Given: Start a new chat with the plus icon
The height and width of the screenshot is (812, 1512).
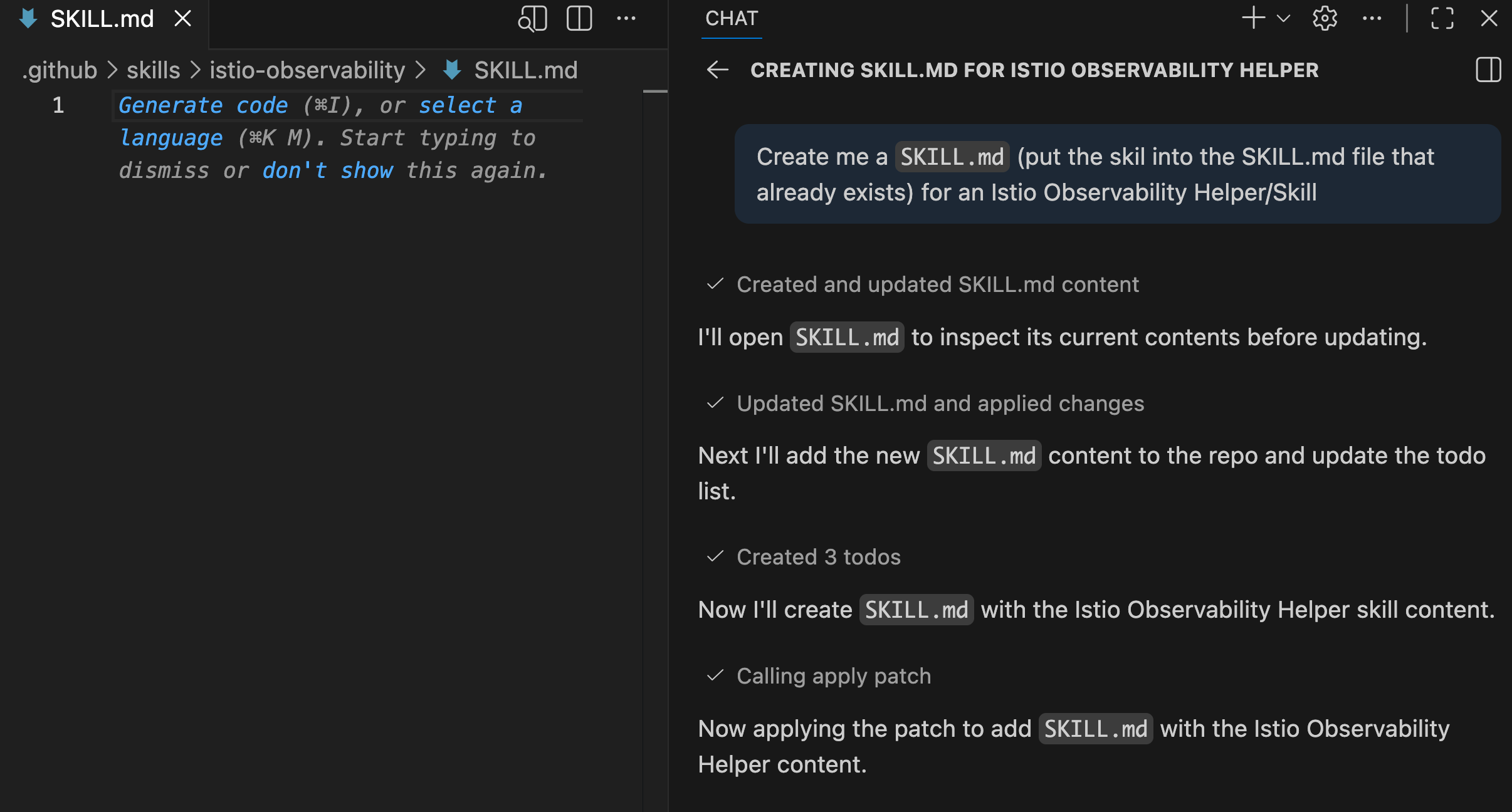Looking at the screenshot, I should (1252, 18).
